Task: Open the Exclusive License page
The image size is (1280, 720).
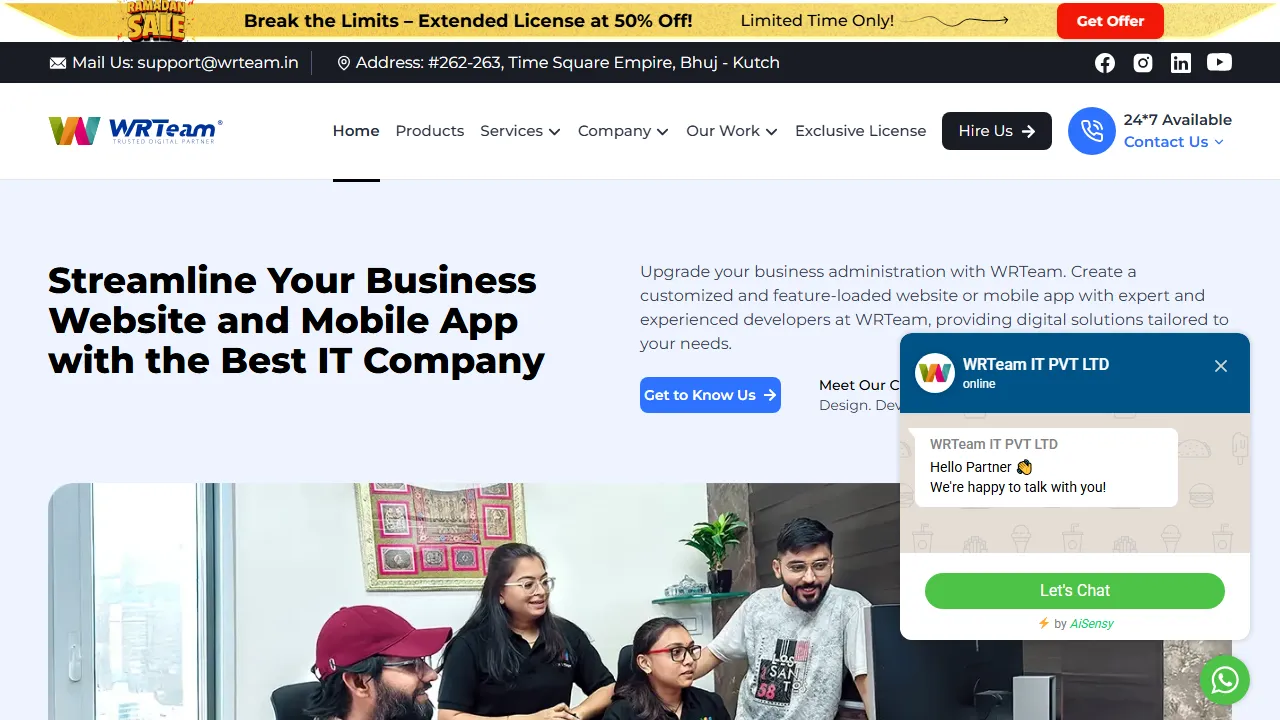Action: [x=861, y=131]
